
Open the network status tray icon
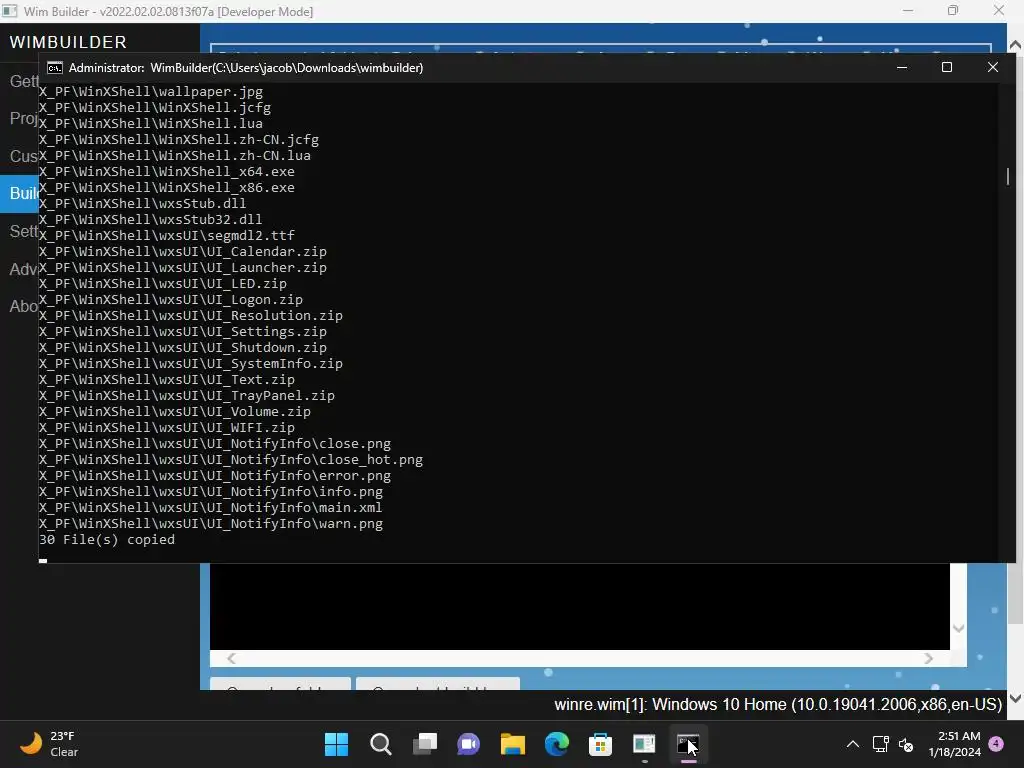(x=880, y=744)
